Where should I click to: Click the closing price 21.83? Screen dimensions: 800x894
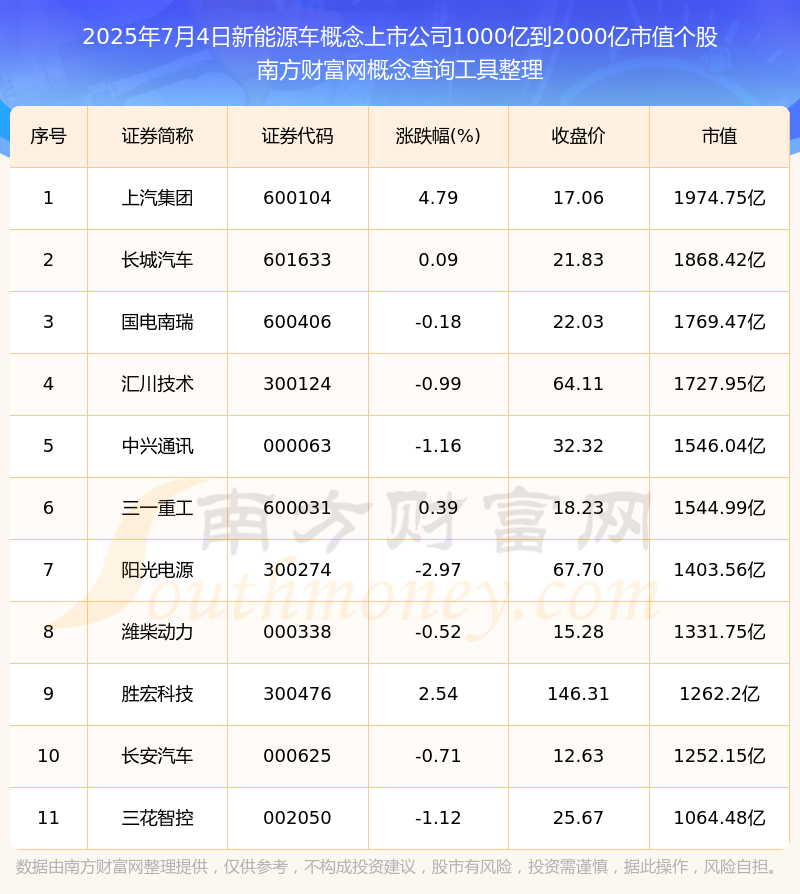click(x=578, y=260)
